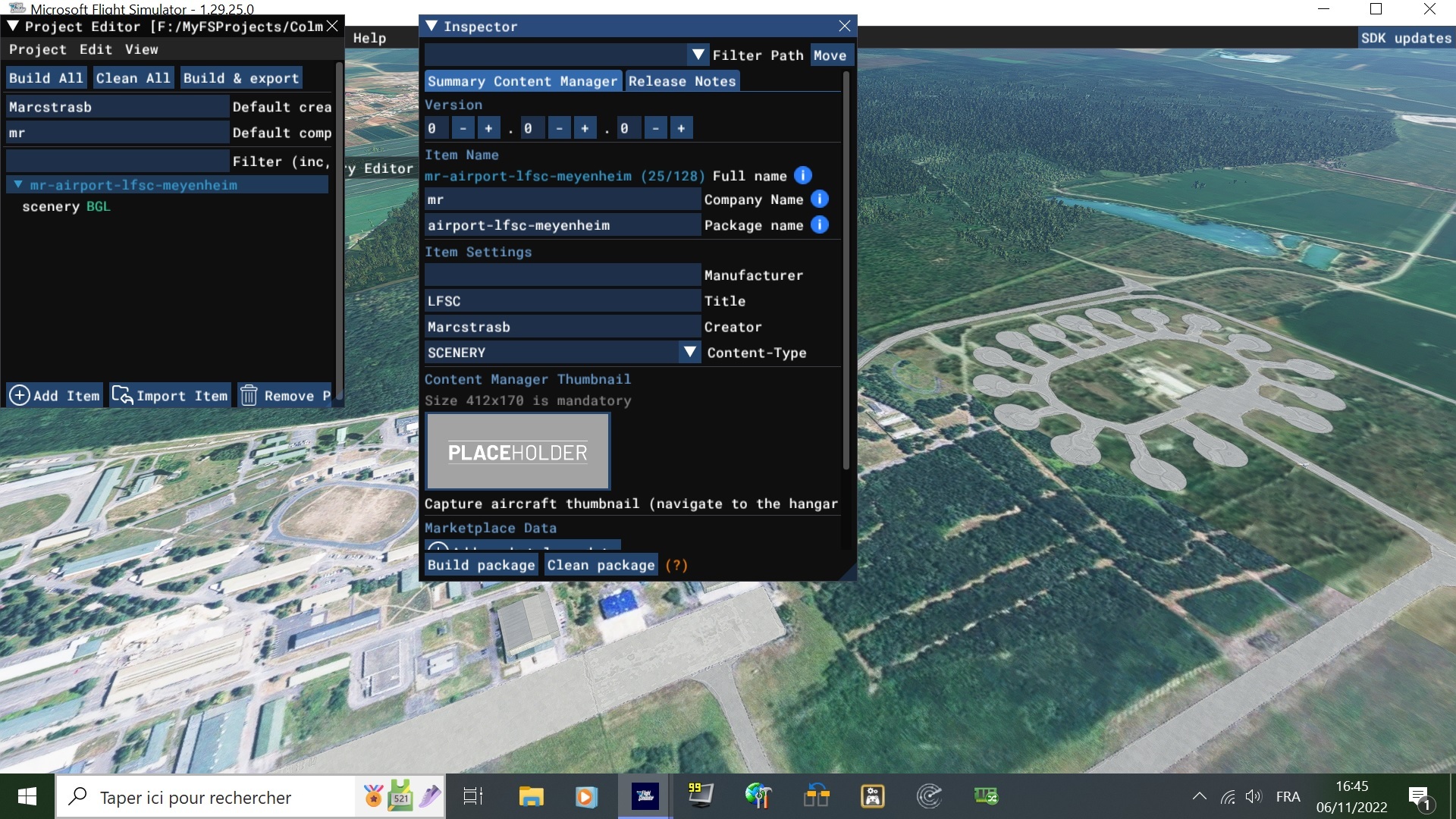
Task: Collapse the mr-airport-lfsc-meyenheim tree node
Action: pyautogui.click(x=18, y=185)
